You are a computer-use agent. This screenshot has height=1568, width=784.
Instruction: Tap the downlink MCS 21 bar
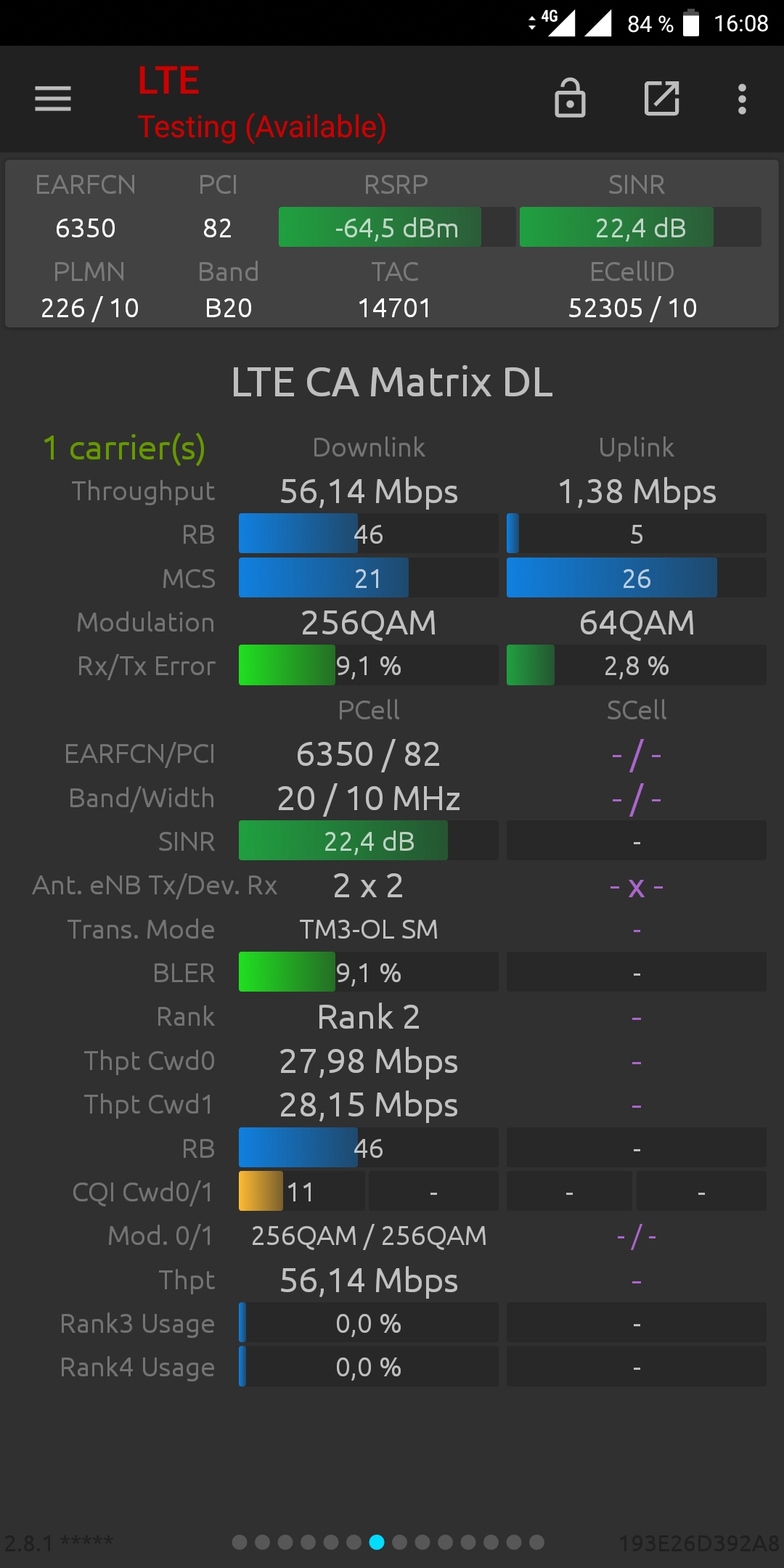coord(368,578)
